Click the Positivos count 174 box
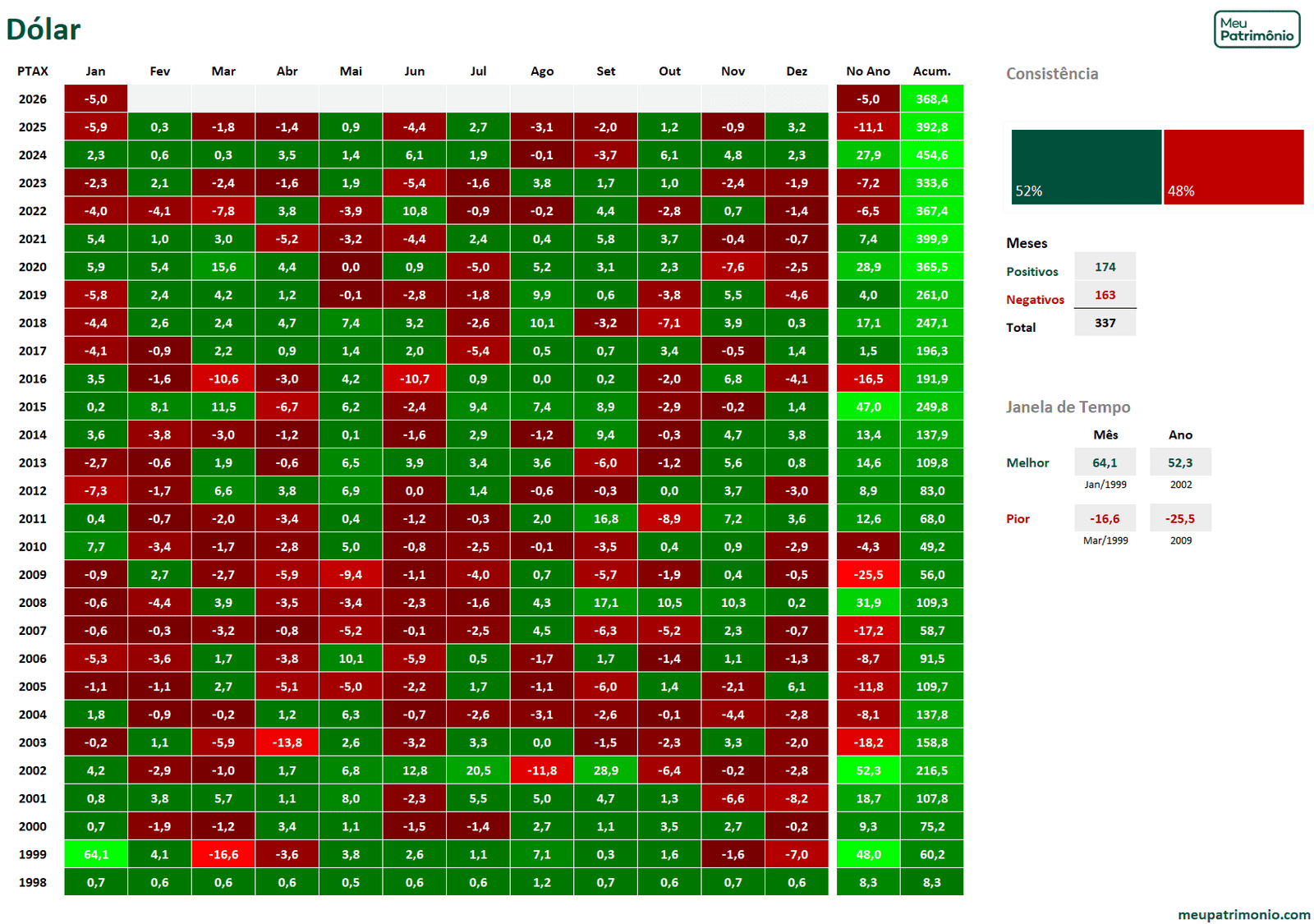 1105,267
